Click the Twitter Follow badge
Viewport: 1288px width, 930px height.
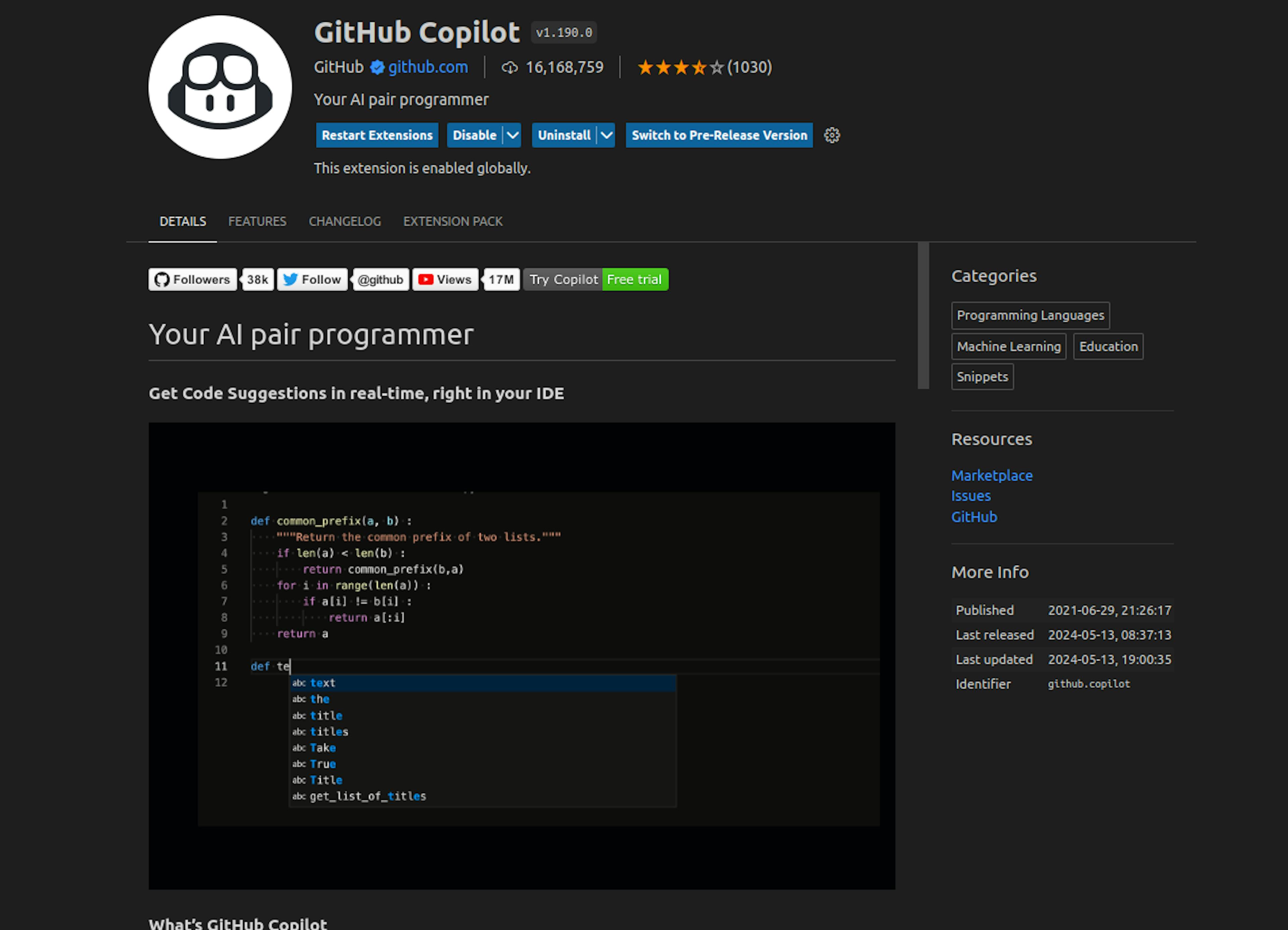(x=312, y=279)
